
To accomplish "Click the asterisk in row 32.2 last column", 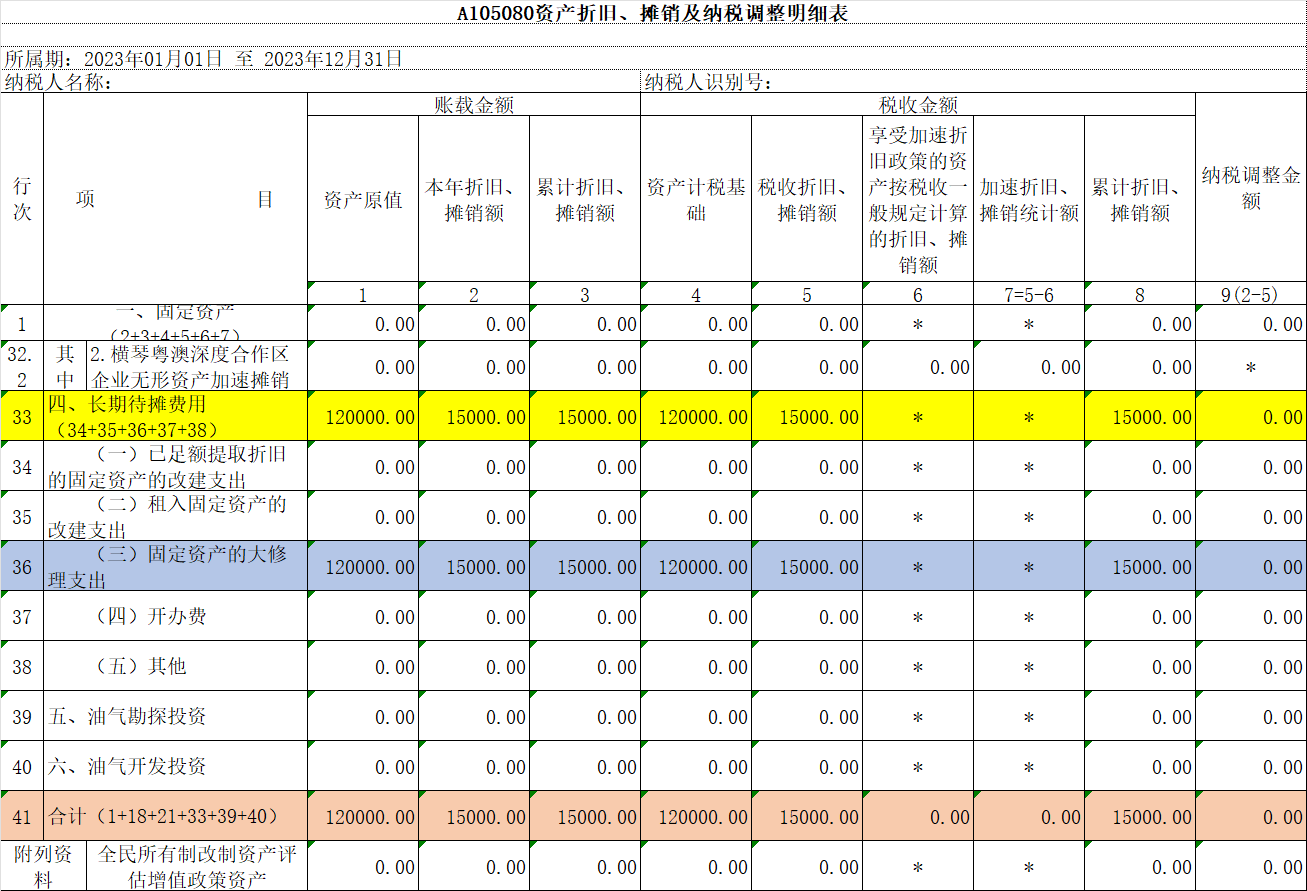I will pos(1251,366).
